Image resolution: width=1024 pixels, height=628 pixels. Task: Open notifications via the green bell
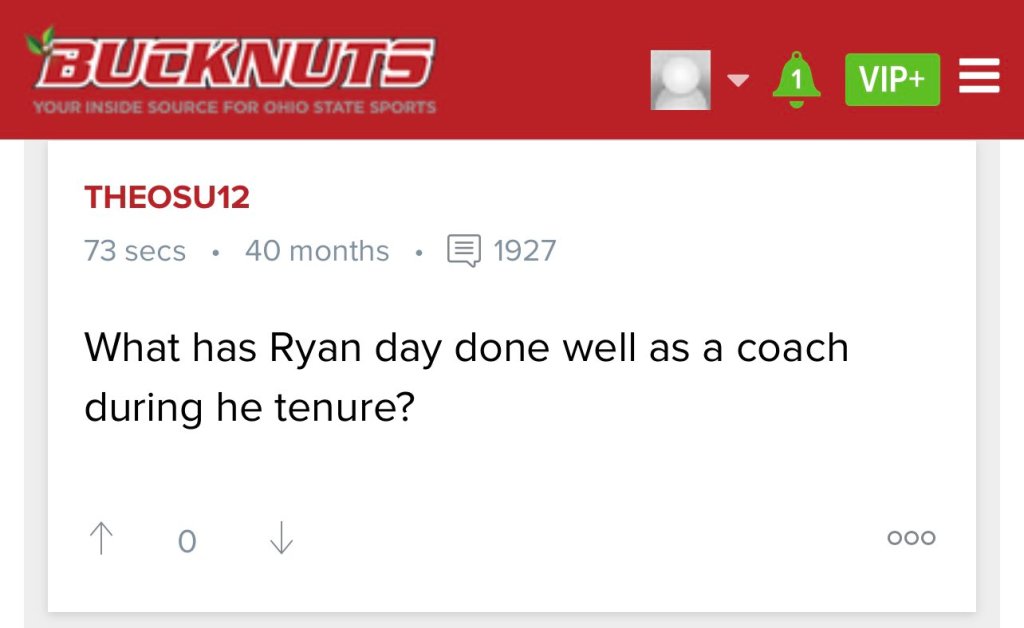click(796, 80)
